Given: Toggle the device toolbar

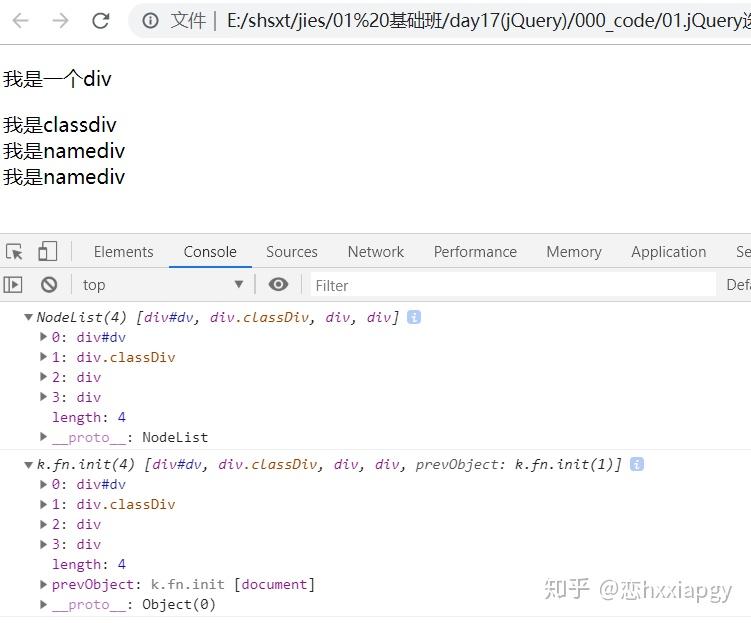Looking at the screenshot, I should tap(47, 251).
